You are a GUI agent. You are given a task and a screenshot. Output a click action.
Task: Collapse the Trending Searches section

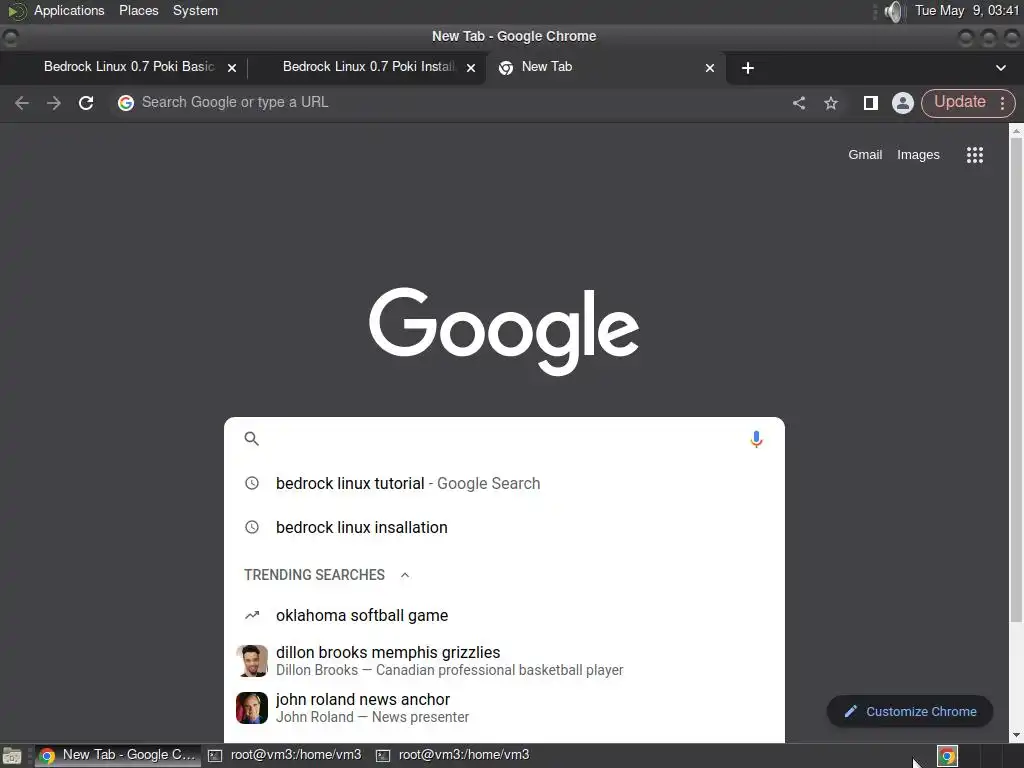pyautogui.click(x=404, y=575)
